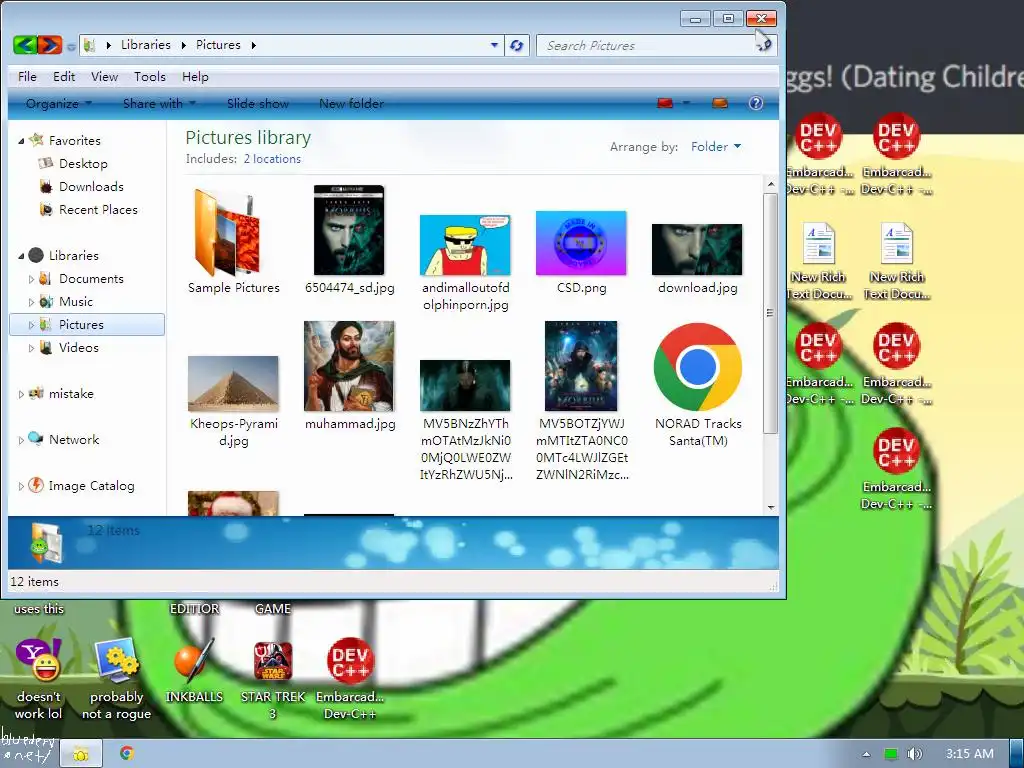
Task: Select NORAD Tracks Santa(TM) Chrome shortcut
Action: pyautogui.click(x=697, y=384)
